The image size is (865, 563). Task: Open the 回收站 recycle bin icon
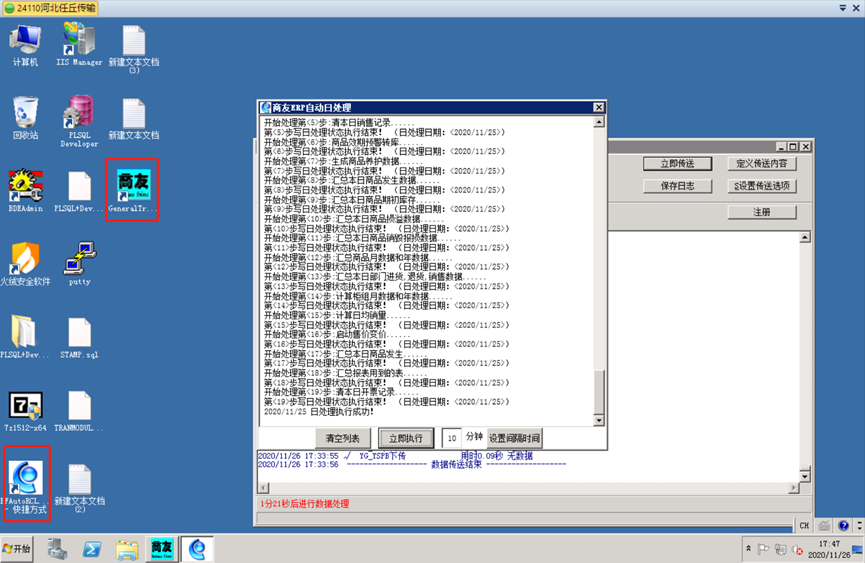pos(25,118)
